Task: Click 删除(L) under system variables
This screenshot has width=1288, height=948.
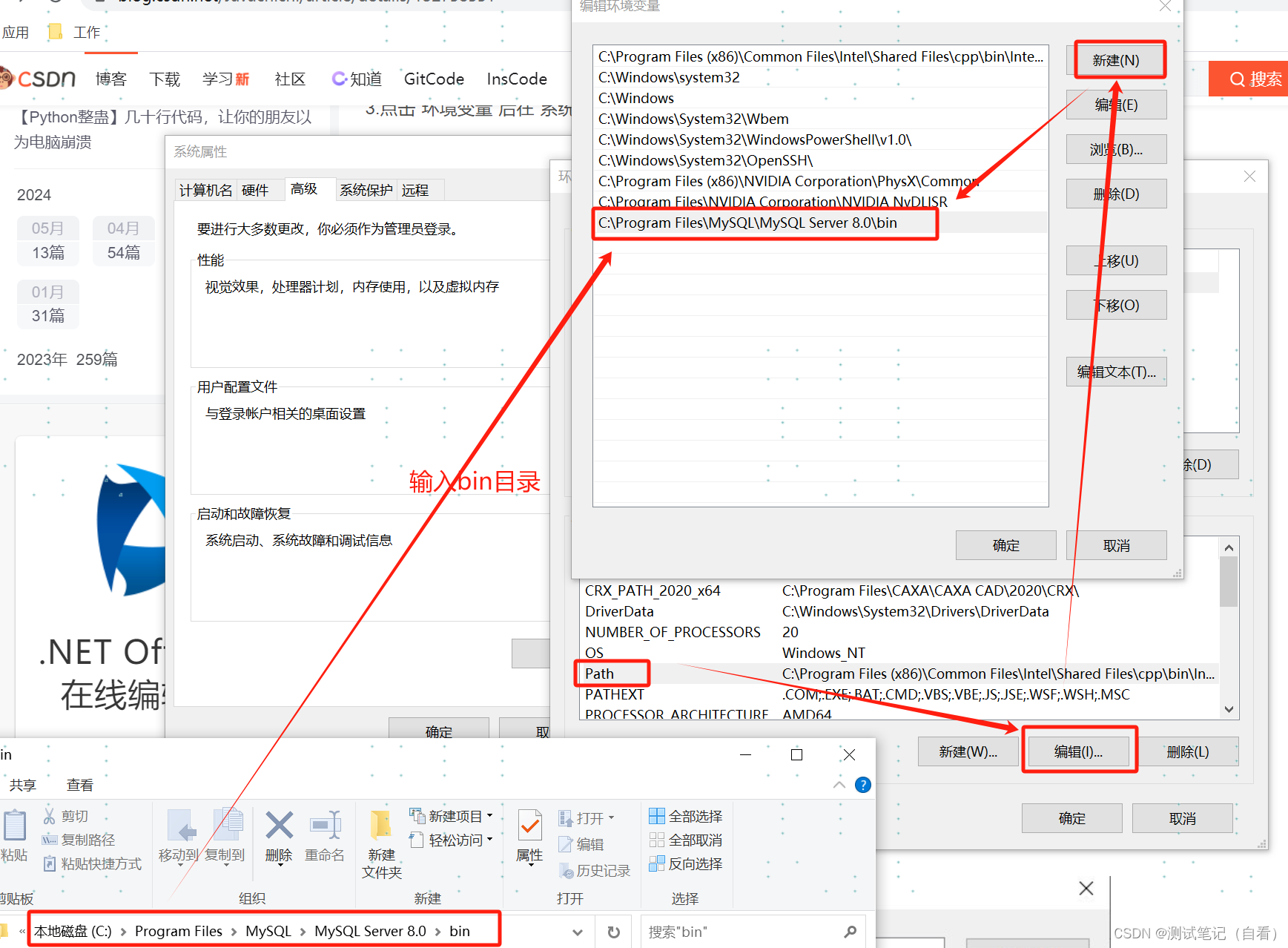Action: click(1189, 751)
